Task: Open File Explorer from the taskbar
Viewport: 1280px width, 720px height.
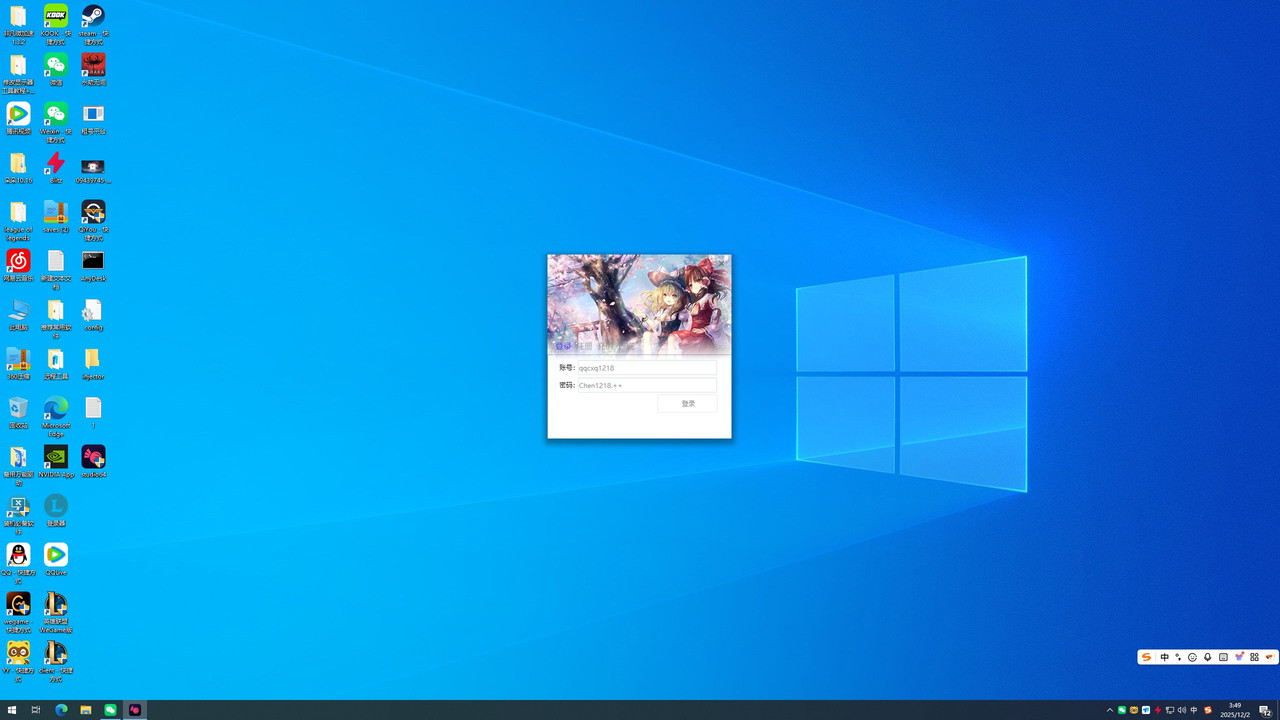Action: tap(86, 710)
